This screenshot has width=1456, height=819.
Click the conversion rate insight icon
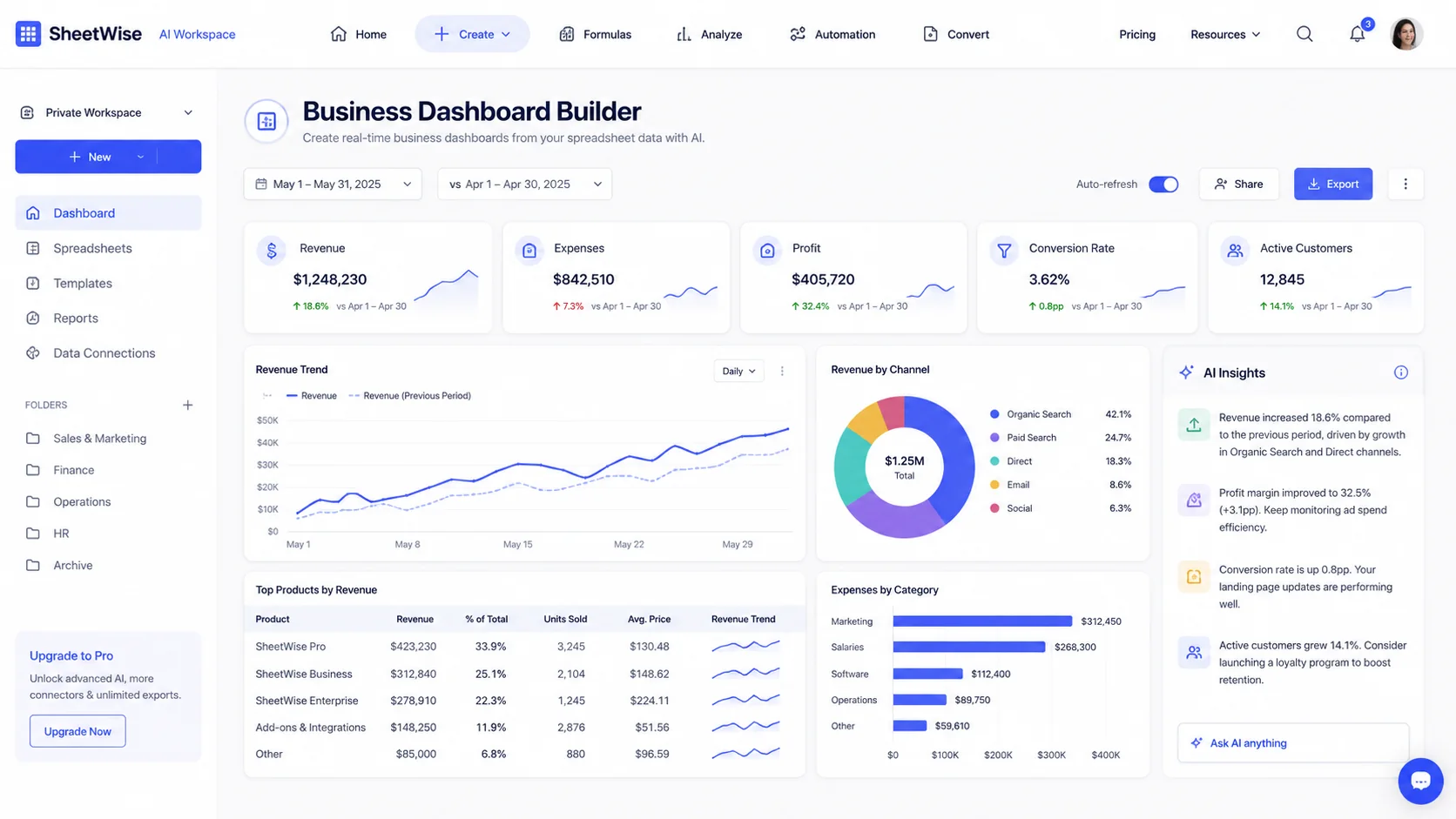[x=1193, y=576]
